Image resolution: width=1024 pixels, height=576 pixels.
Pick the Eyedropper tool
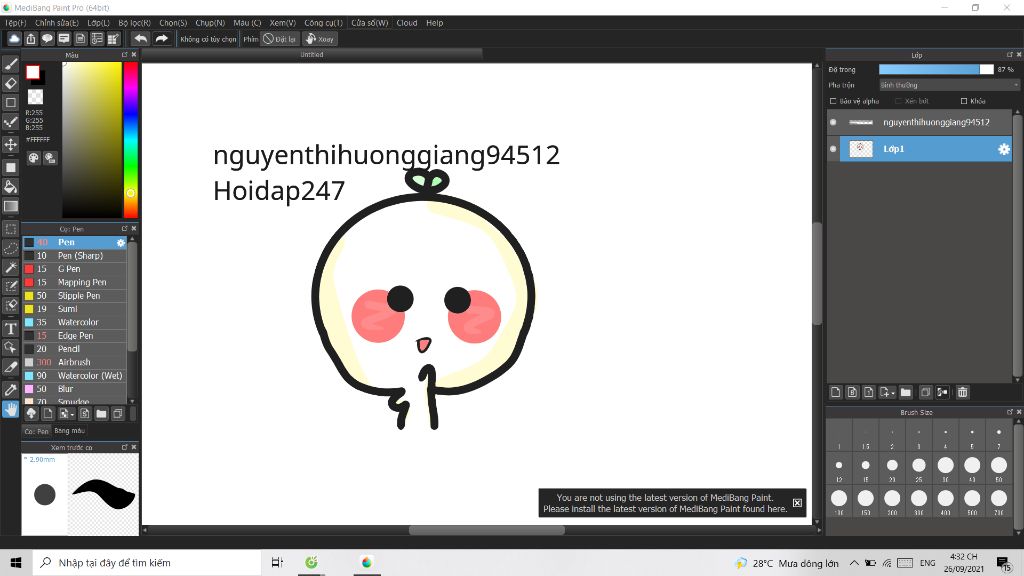[10, 390]
